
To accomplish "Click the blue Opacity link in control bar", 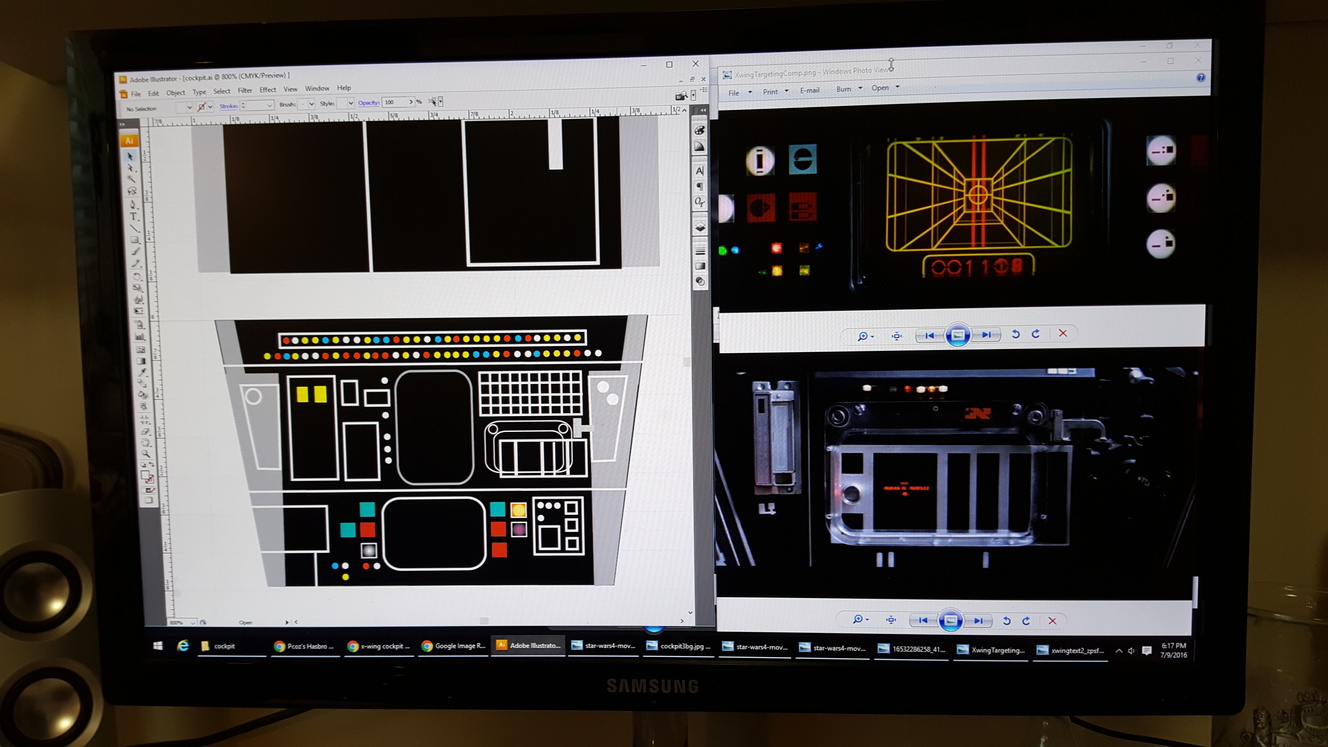I will [369, 103].
